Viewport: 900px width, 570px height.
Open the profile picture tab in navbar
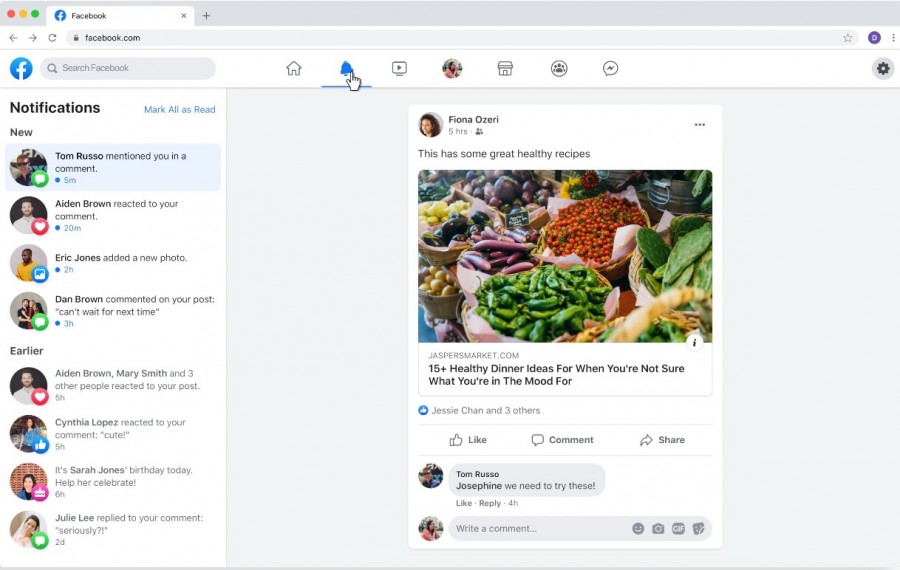click(x=452, y=68)
